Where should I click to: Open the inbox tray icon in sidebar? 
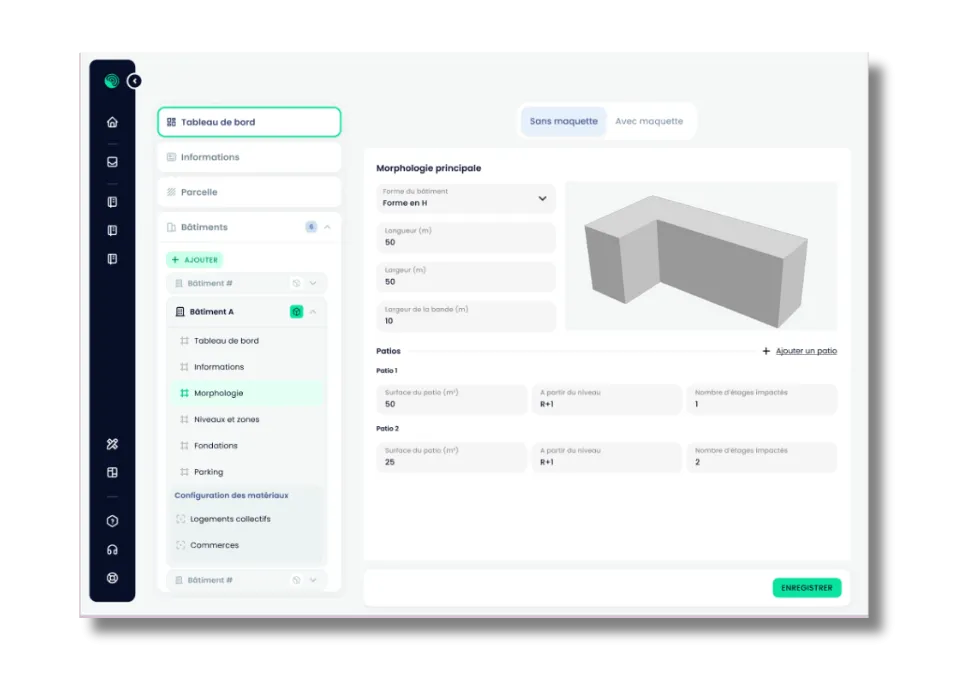[x=112, y=162]
